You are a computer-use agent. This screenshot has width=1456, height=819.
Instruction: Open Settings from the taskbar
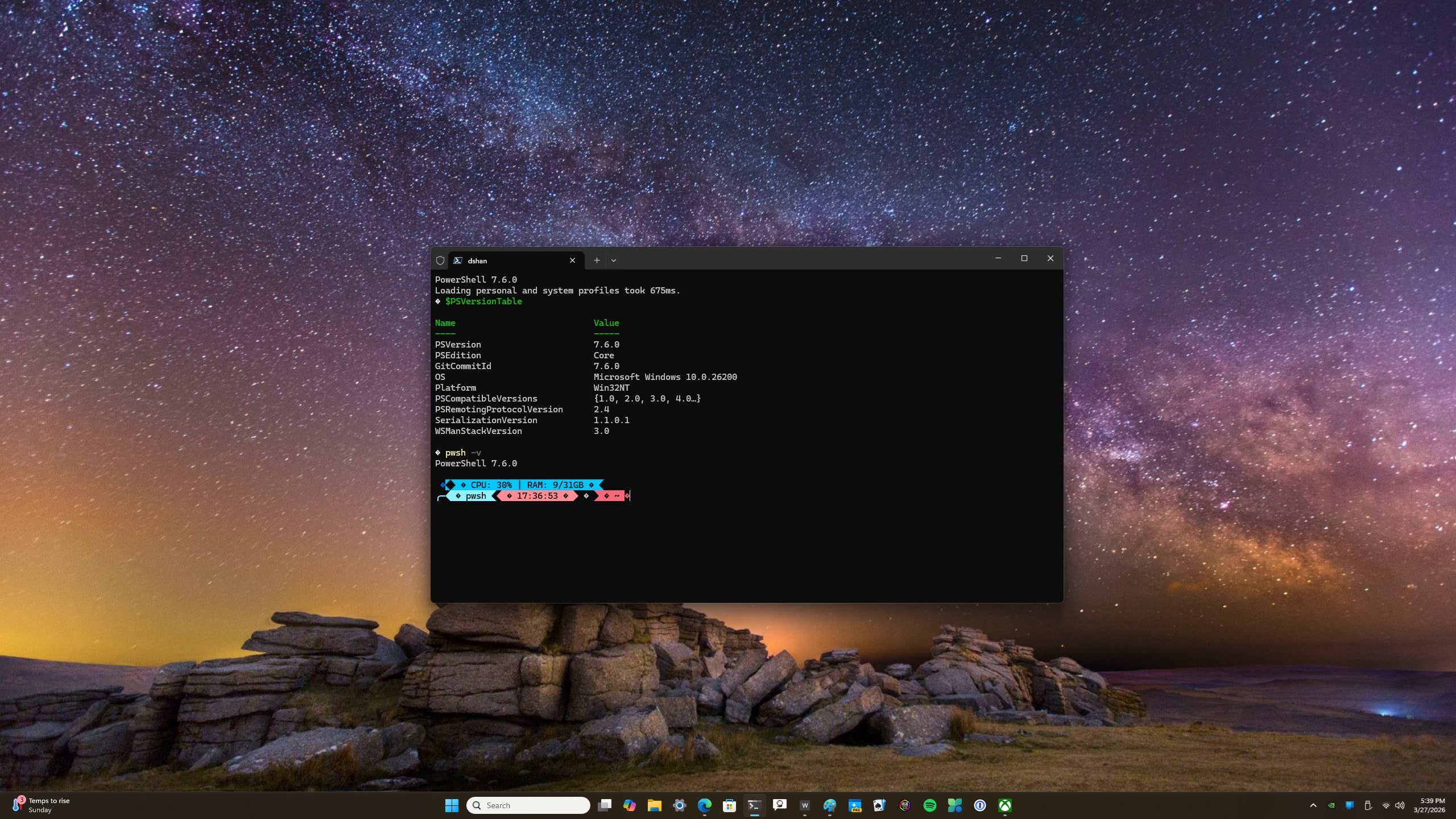(x=680, y=805)
